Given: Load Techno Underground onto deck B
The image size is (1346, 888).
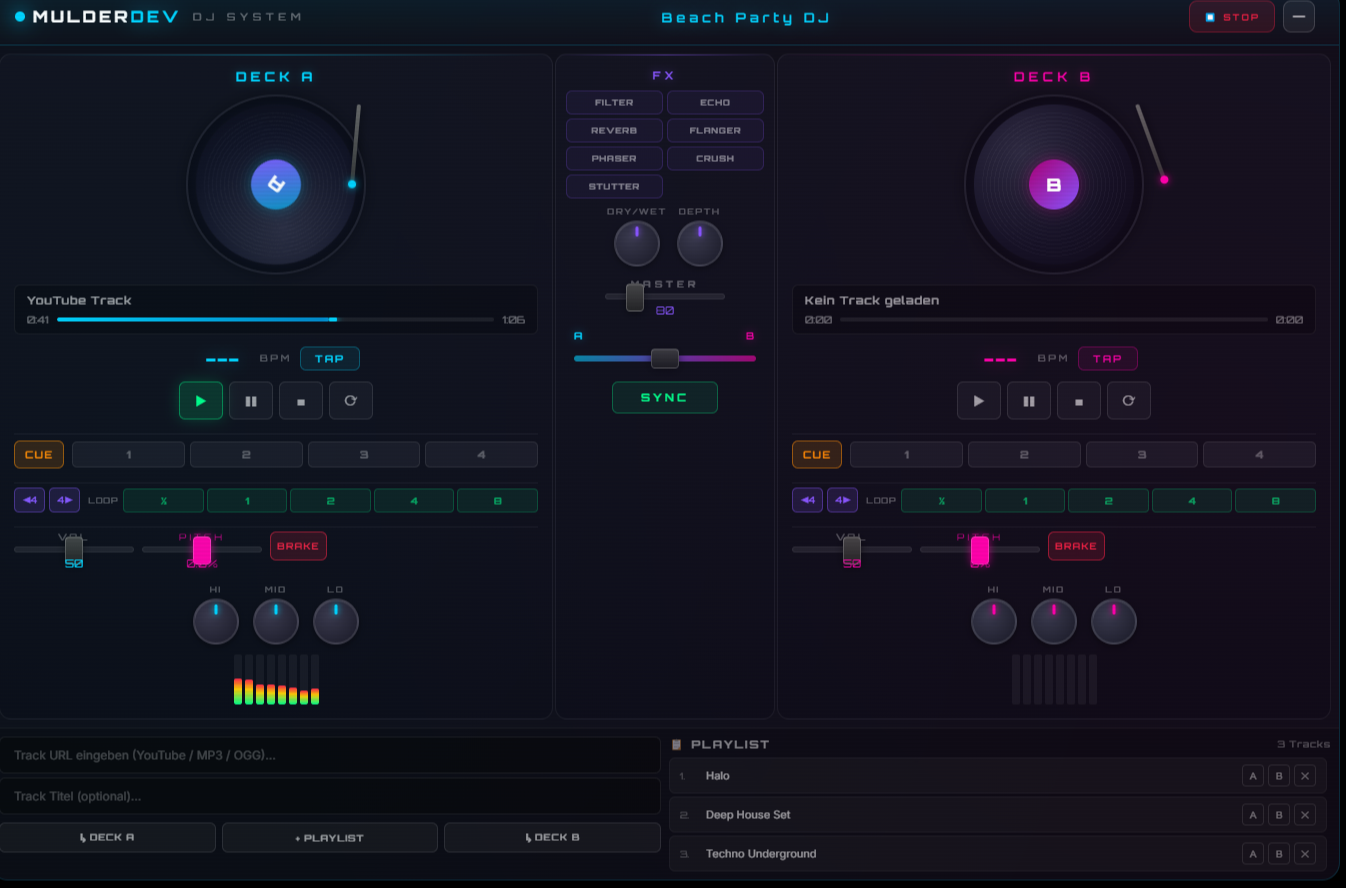Looking at the screenshot, I should click(1279, 854).
